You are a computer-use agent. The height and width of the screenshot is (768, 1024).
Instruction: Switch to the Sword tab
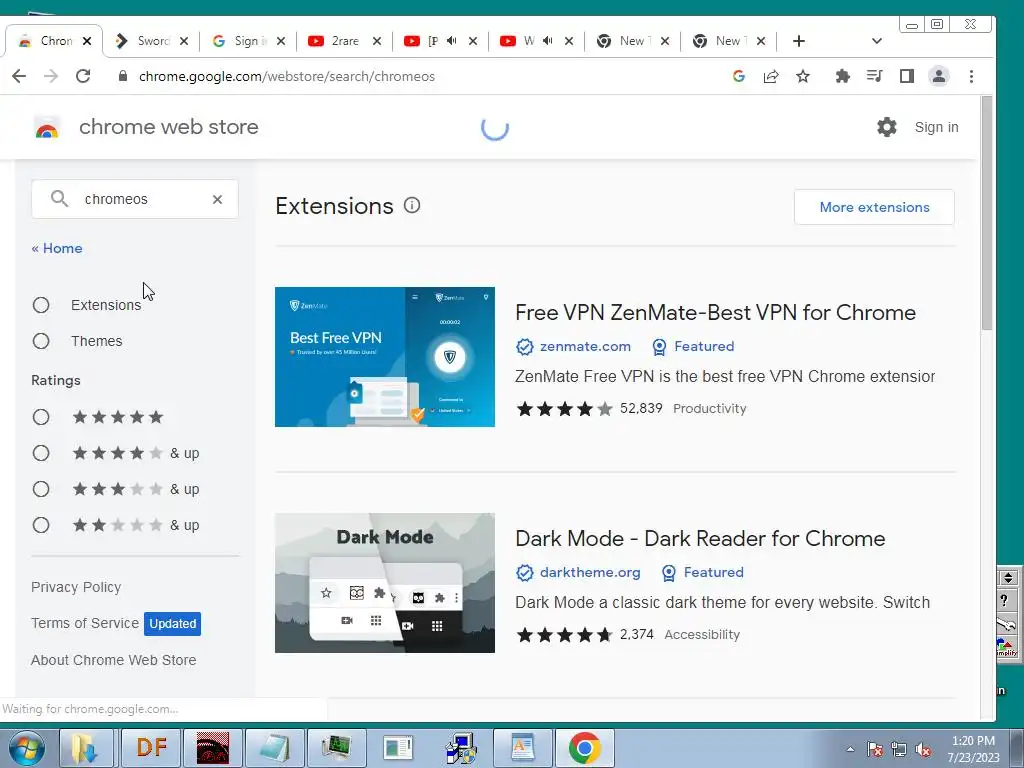pos(152,41)
